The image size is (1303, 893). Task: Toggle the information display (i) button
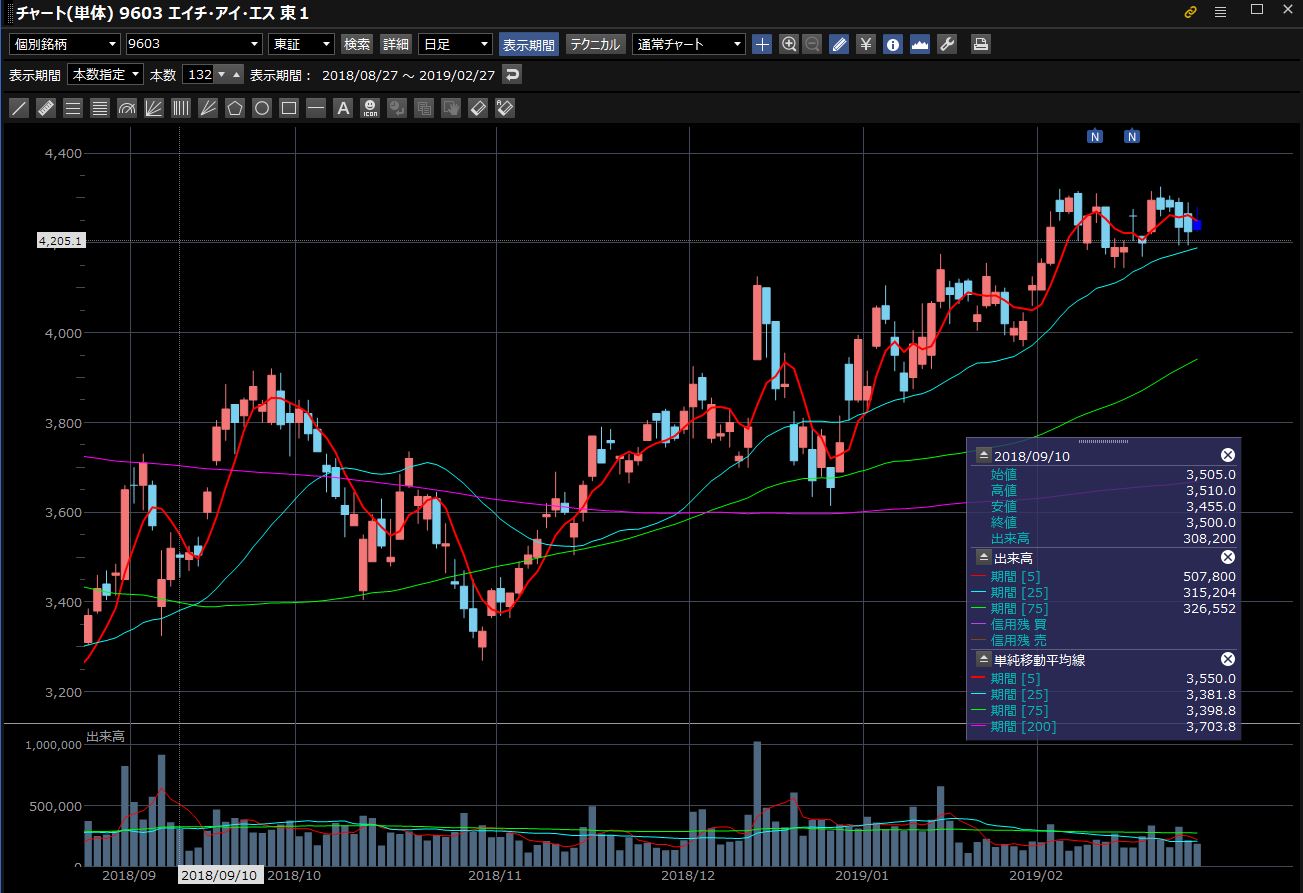click(893, 44)
